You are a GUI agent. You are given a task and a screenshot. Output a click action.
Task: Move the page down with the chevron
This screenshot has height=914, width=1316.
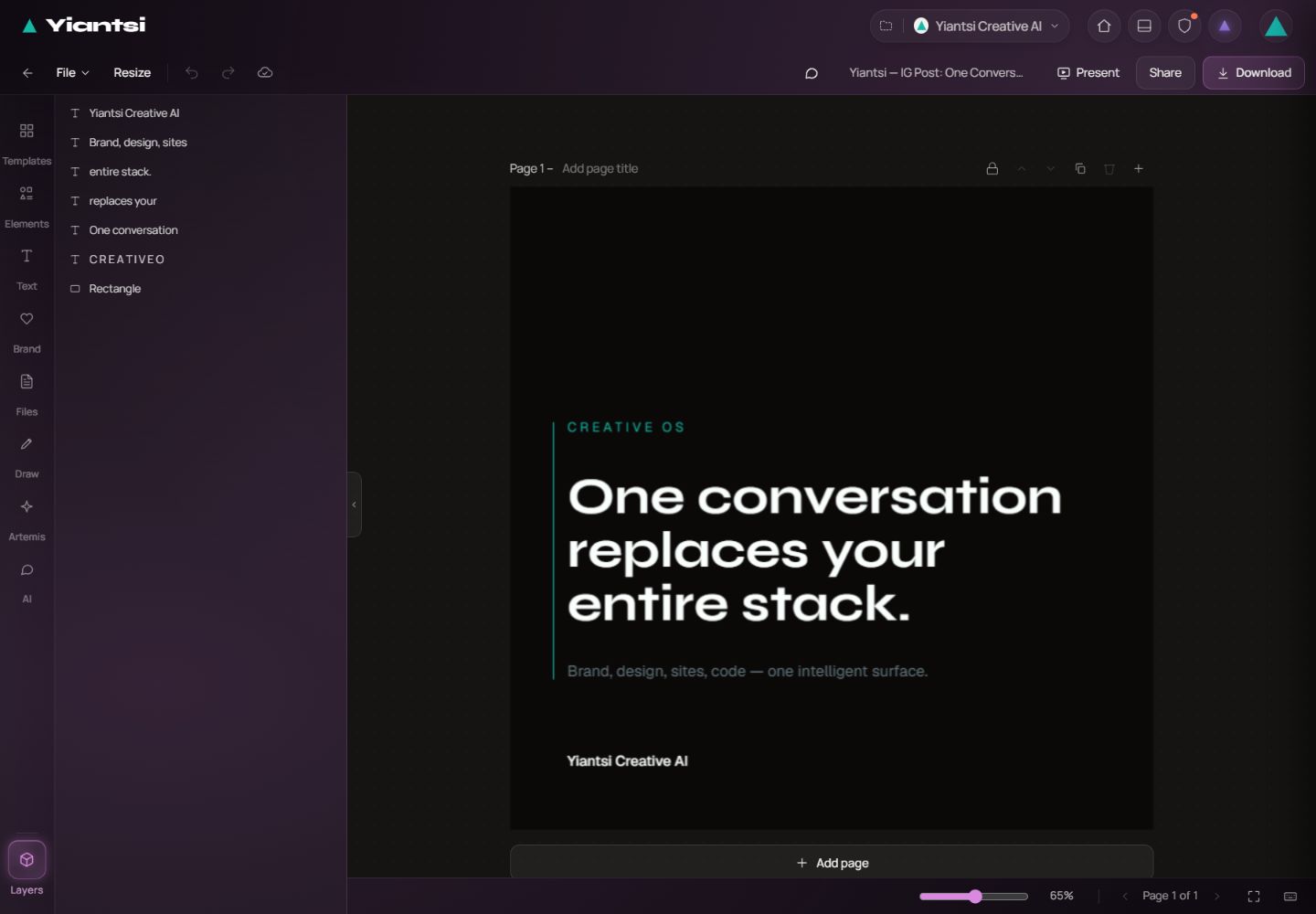pyautogui.click(x=1051, y=169)
